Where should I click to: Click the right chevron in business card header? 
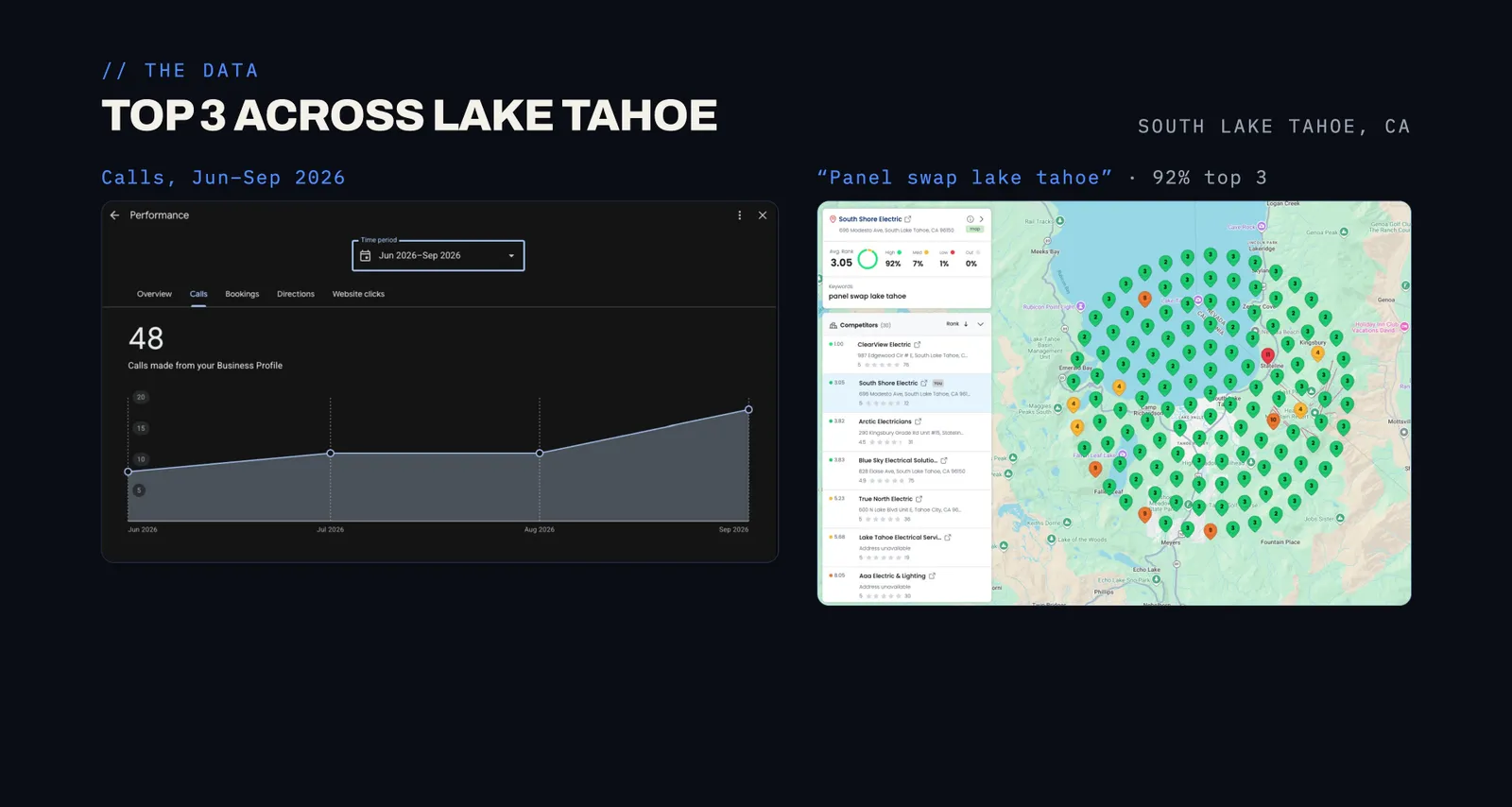[981, 219]
